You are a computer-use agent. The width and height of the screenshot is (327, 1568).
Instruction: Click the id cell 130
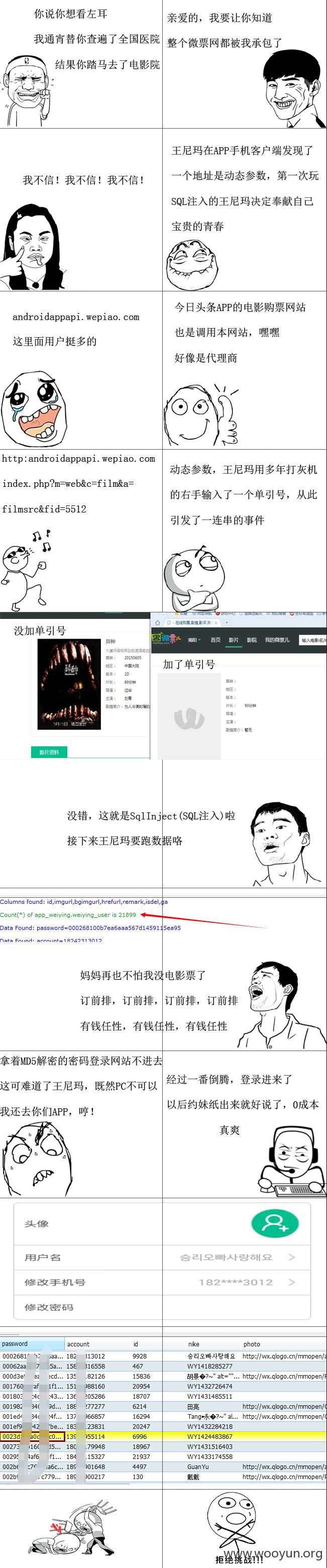138,1477
